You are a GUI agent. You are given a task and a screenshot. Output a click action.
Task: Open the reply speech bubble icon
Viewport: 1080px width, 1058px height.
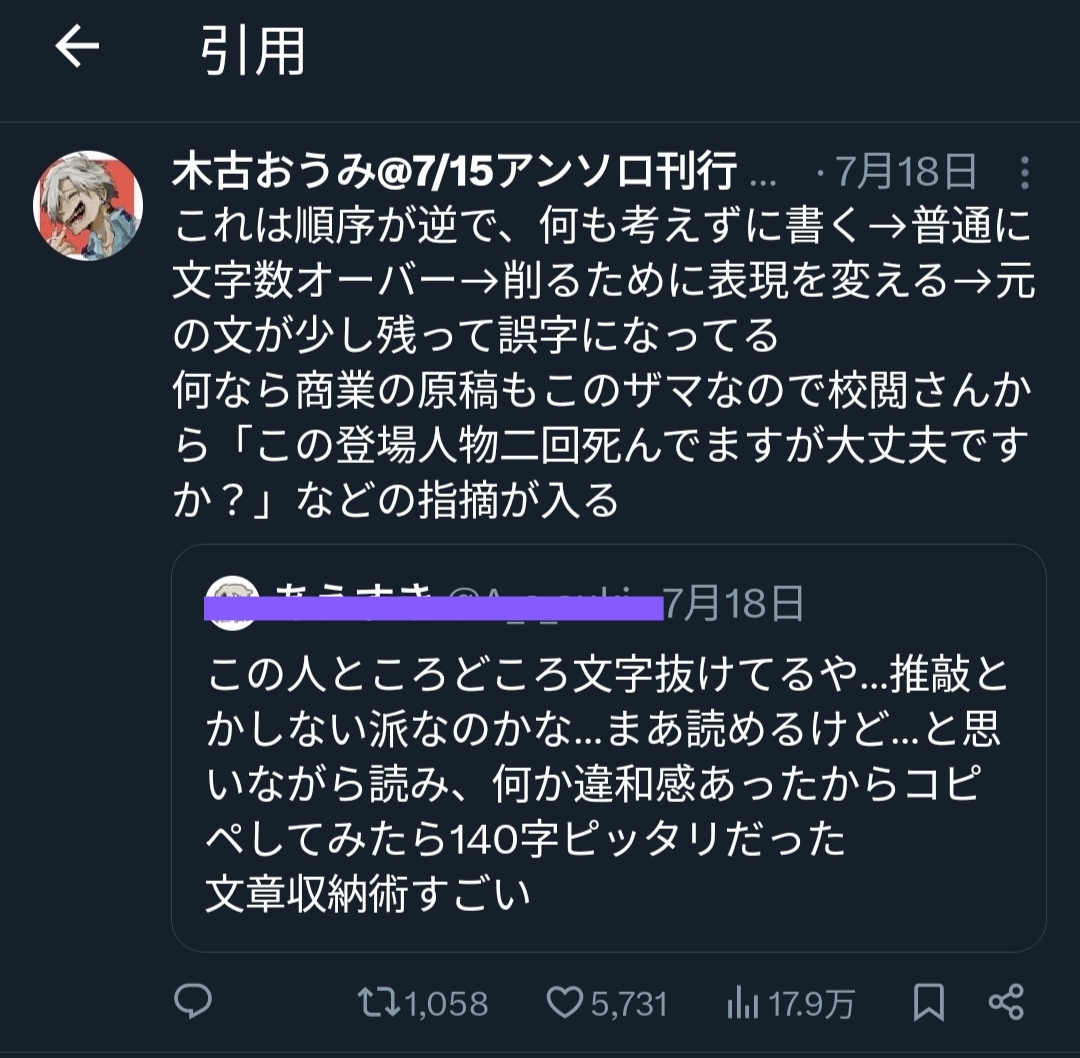click(193, 1001)
